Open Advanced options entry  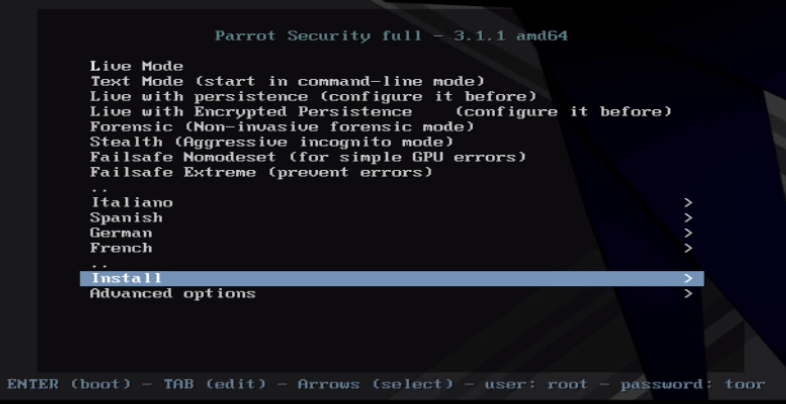click(172, 293)
